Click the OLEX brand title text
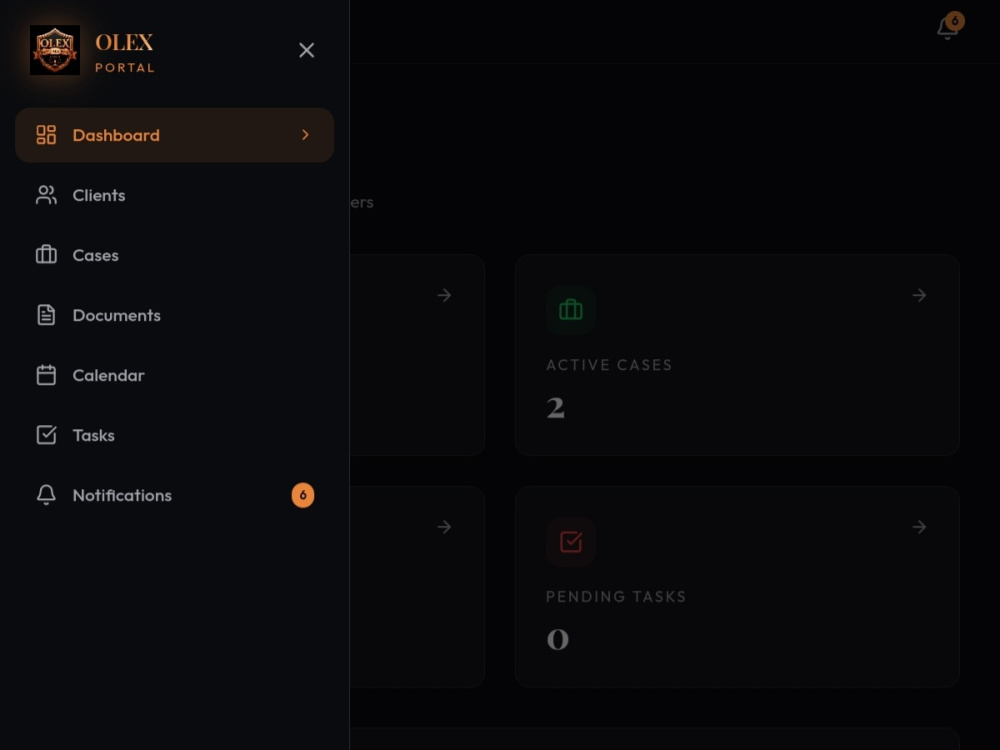The height and width of the screenshot is (750, 1000). point(124,43)
